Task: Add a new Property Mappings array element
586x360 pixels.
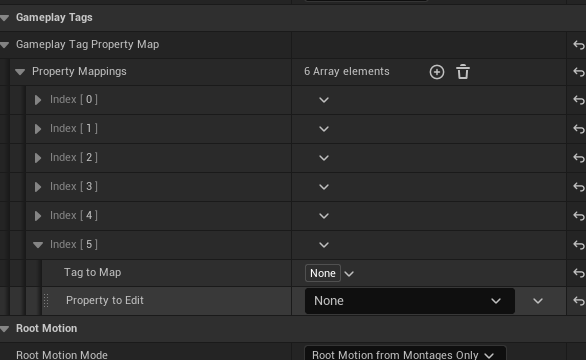Action: pyautogui.click(x=437, y=72)
